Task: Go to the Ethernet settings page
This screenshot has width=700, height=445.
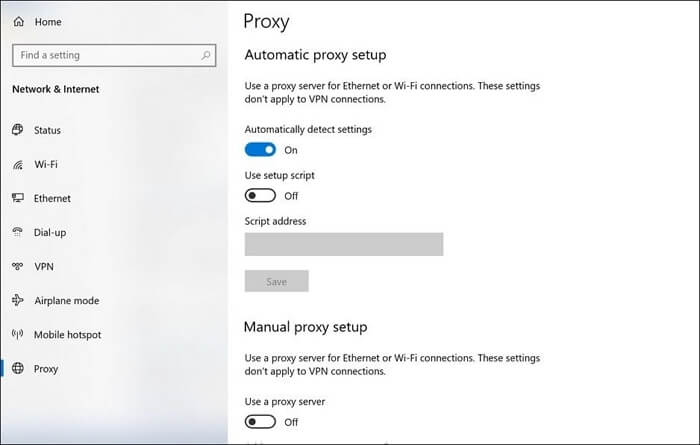Action: pos(52,198)
